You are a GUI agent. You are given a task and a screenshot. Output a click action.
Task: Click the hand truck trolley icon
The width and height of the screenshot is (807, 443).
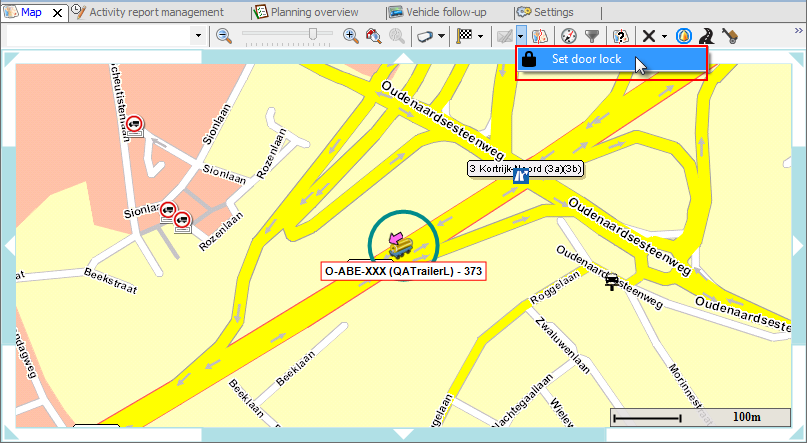click(731, 36)
